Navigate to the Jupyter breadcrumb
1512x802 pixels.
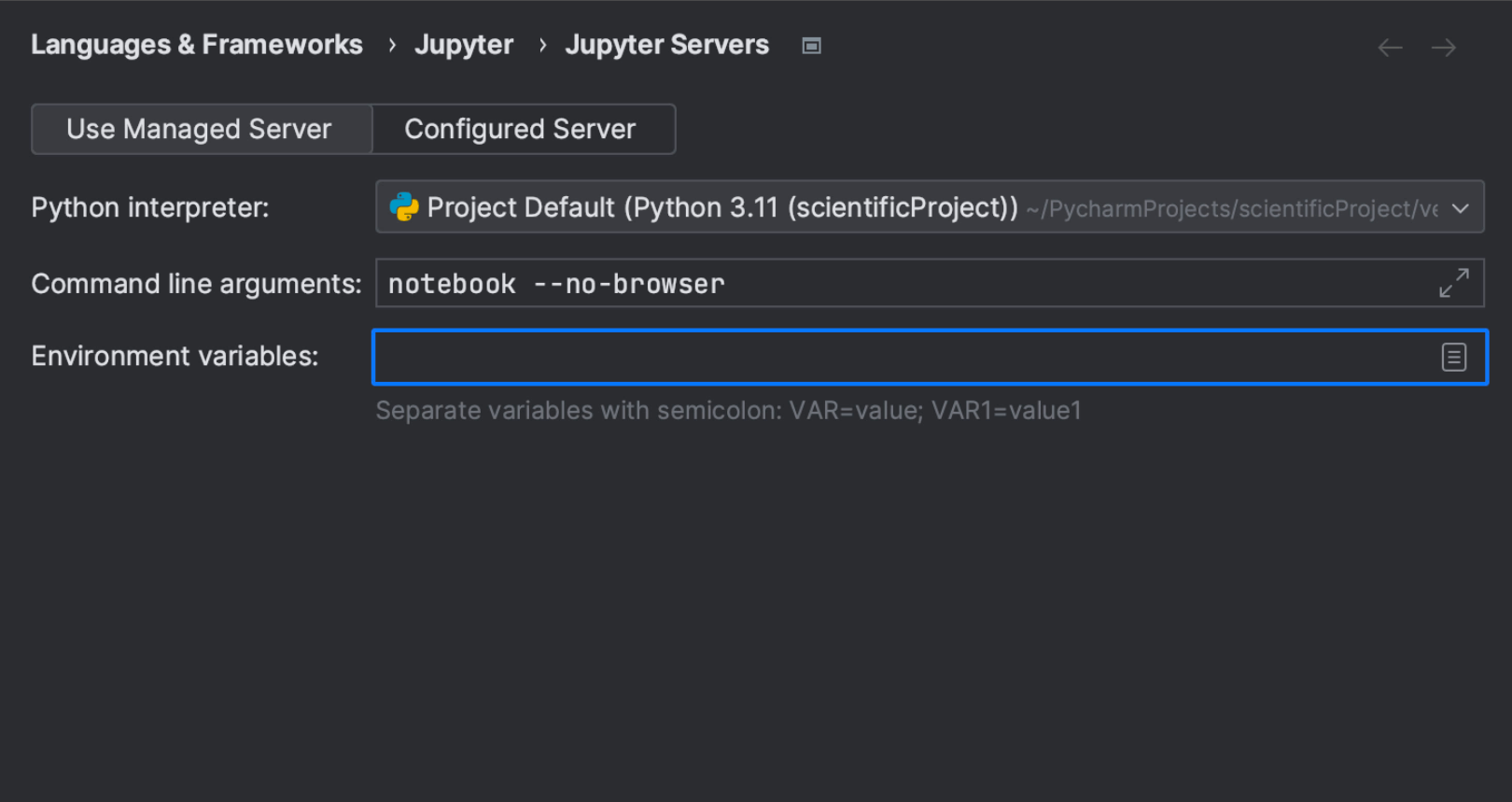(x=464, y=45)
